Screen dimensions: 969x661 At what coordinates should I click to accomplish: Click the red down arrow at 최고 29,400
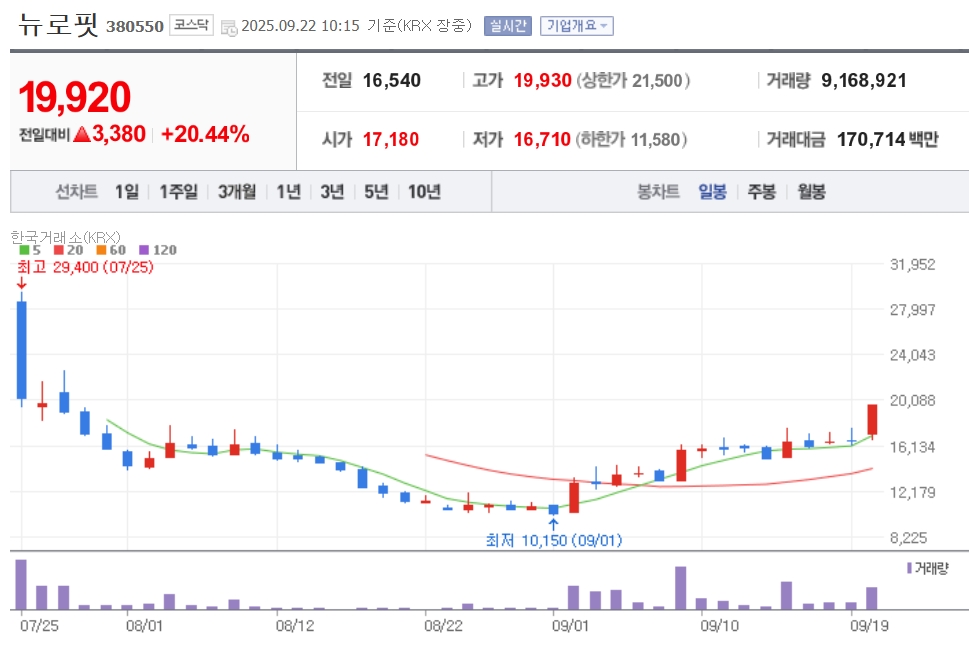21,285
